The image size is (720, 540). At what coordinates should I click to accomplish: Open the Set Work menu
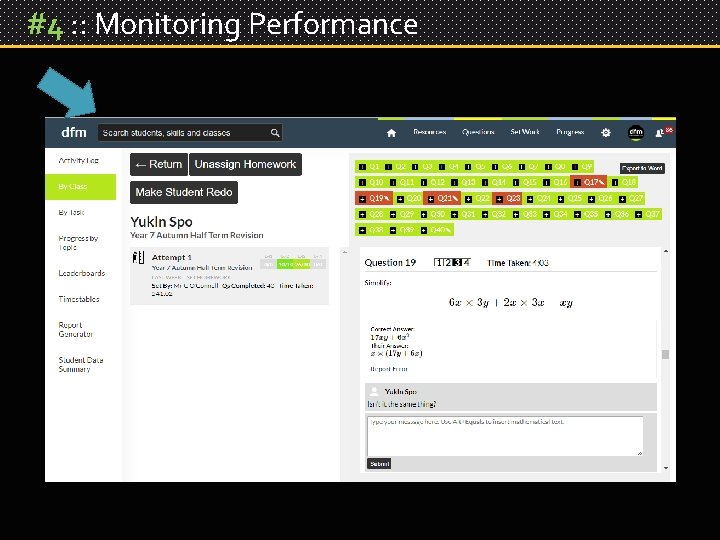click(525, 132)
